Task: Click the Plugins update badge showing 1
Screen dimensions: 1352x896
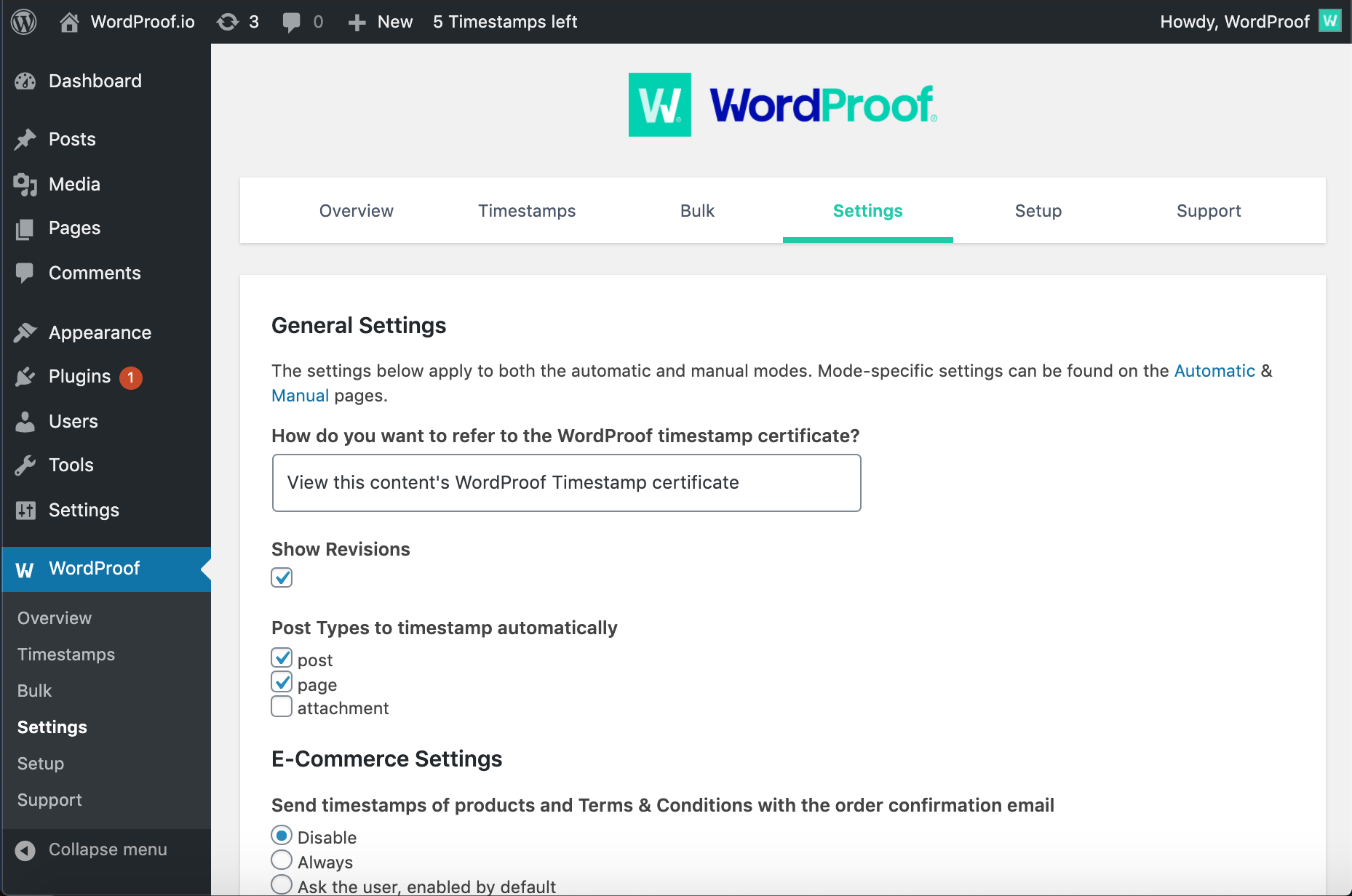Action: 131,377
